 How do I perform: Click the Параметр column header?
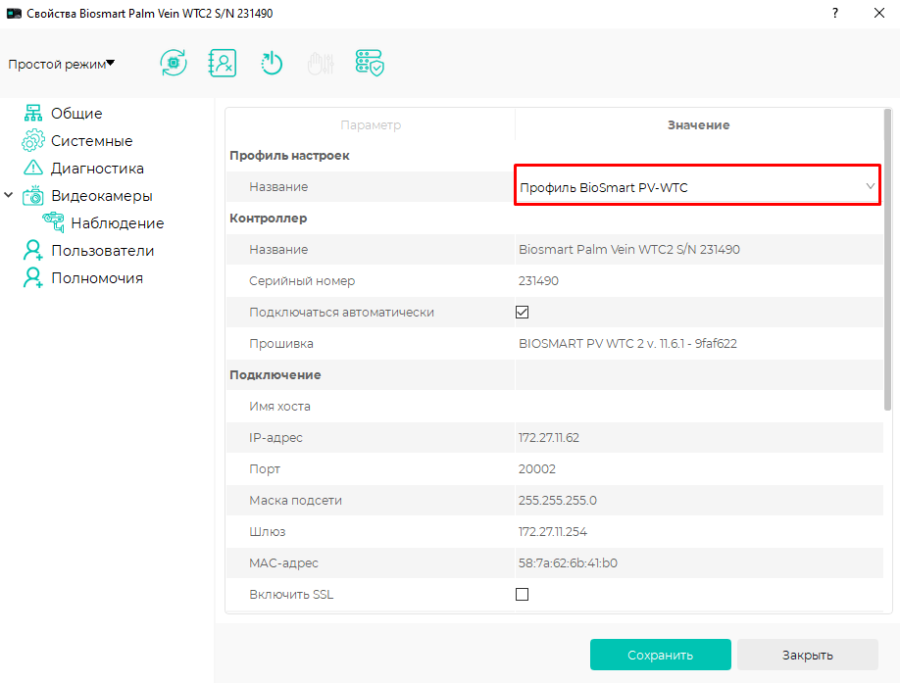tap(370, 125)
